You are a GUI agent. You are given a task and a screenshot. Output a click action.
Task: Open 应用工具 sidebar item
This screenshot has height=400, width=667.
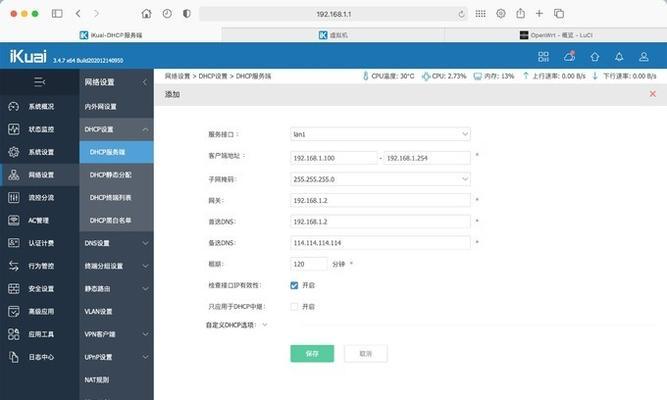point(39,334)
